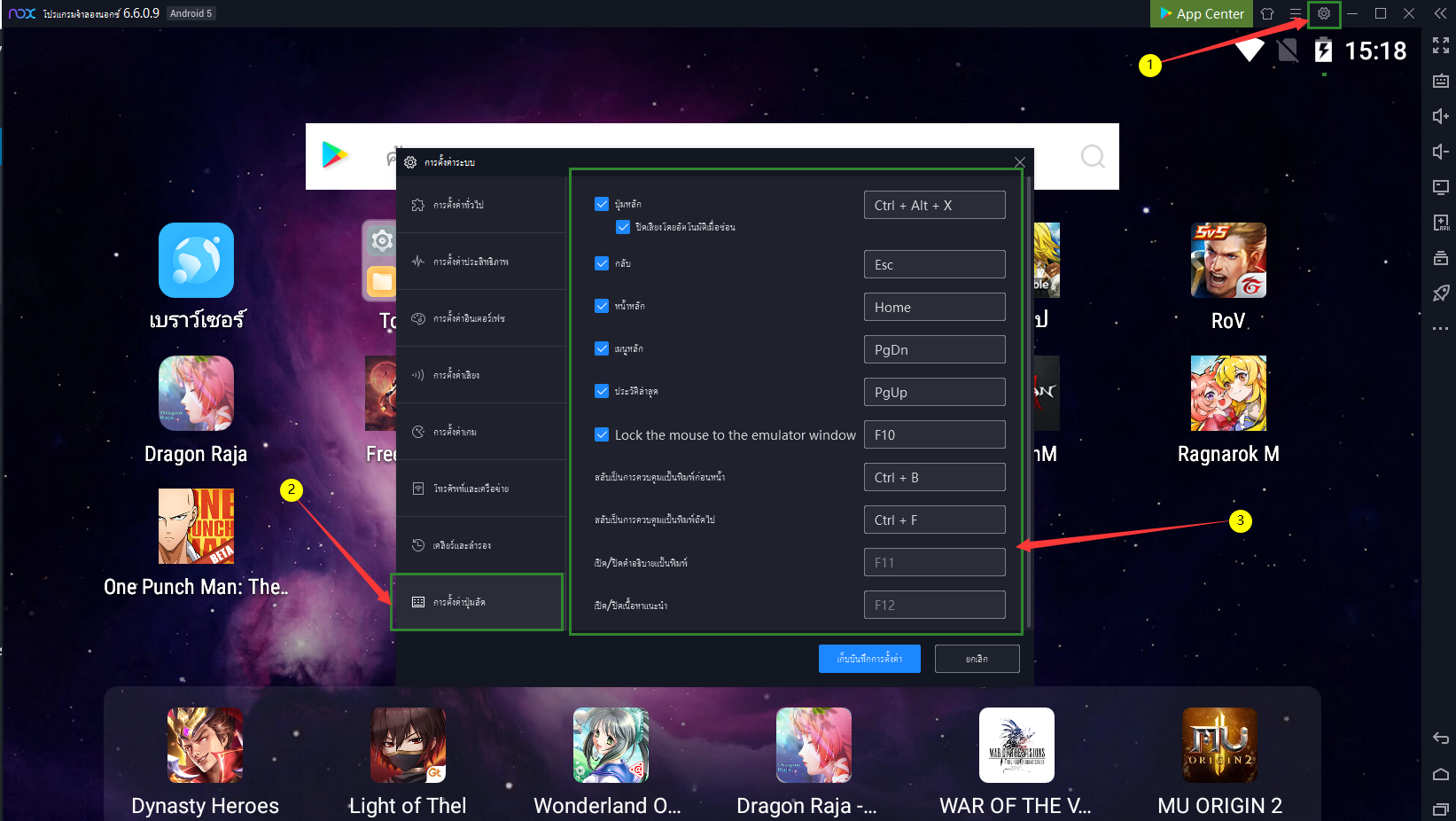
Task: Click the blue save settings button
Action: click(868, 659)
